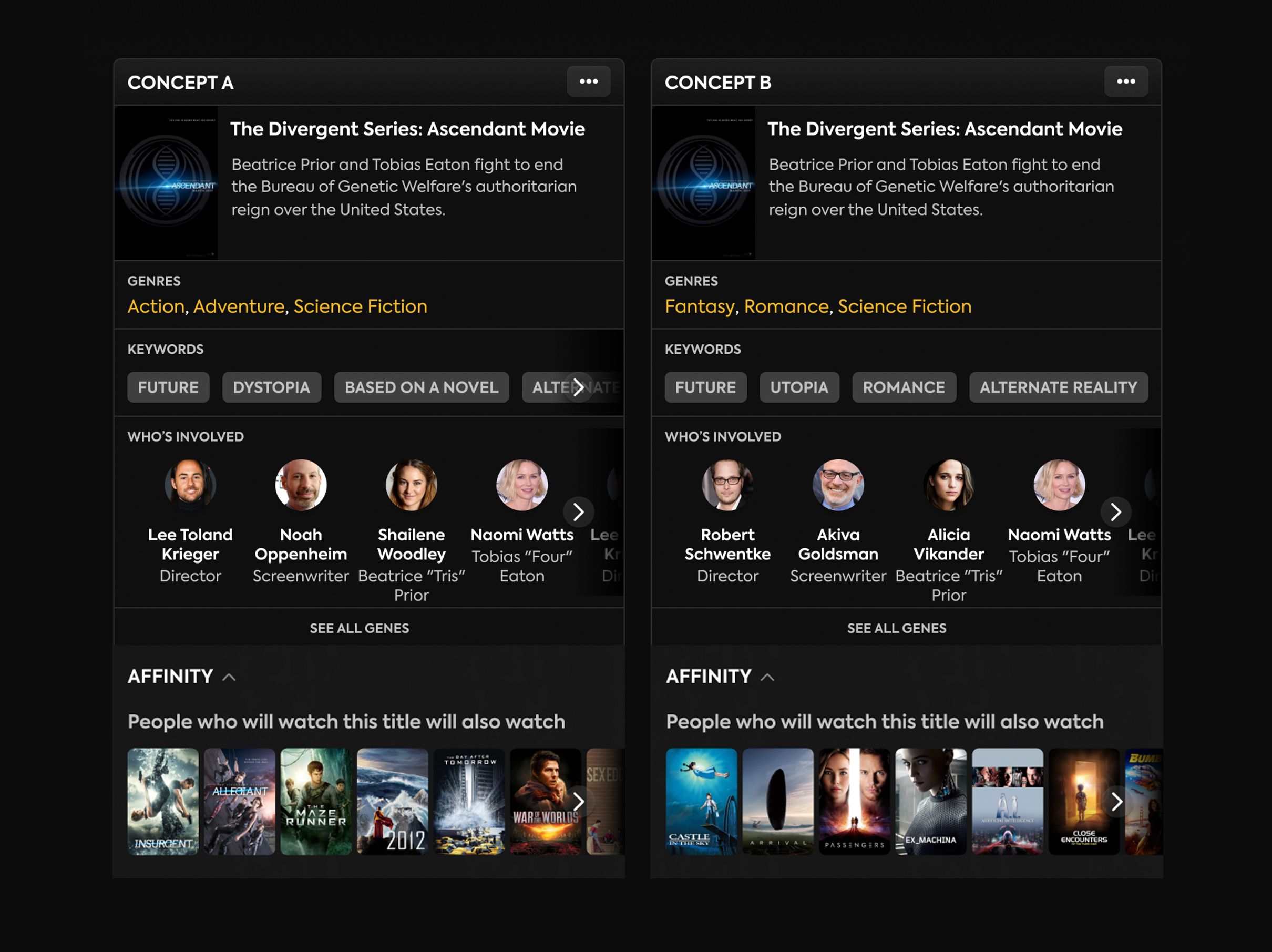The image size is (1272, 952).
Task: Open The Day After Tomorrow poster
Action: [x=469, y=801]
